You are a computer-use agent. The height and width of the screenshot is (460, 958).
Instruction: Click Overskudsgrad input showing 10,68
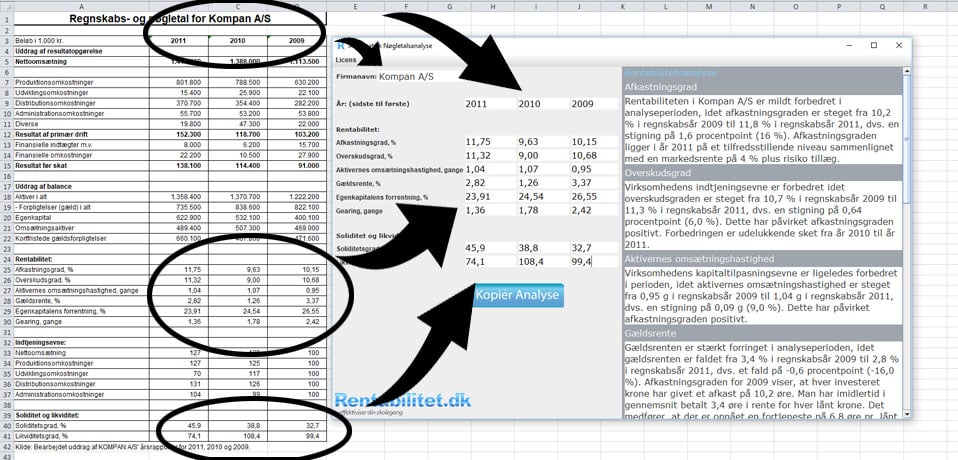[592, 155]
